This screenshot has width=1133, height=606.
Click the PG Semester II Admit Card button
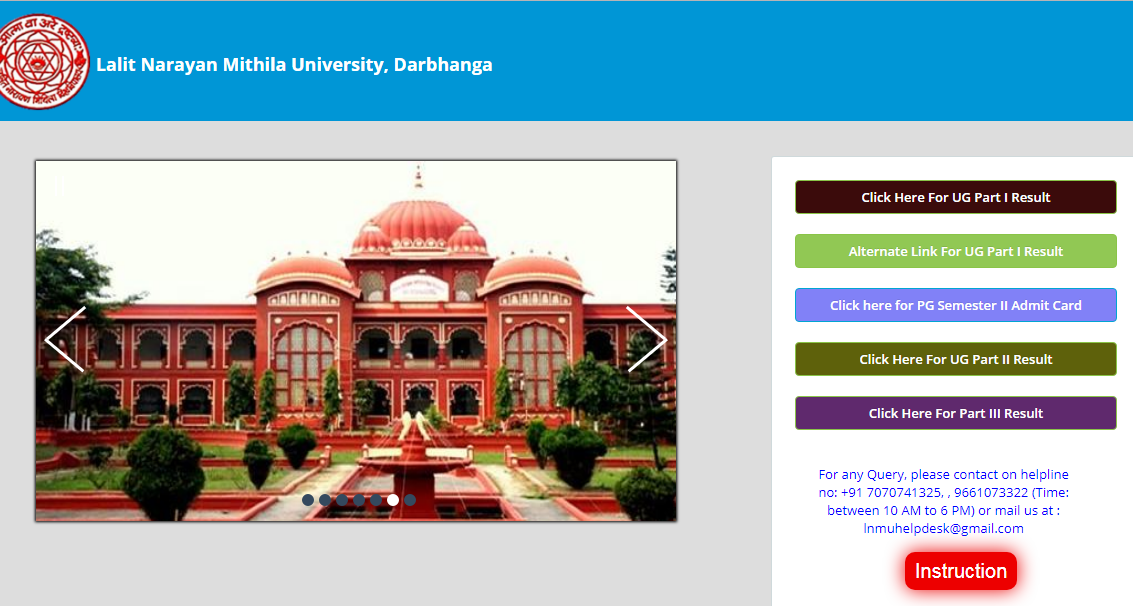[955, 305]
